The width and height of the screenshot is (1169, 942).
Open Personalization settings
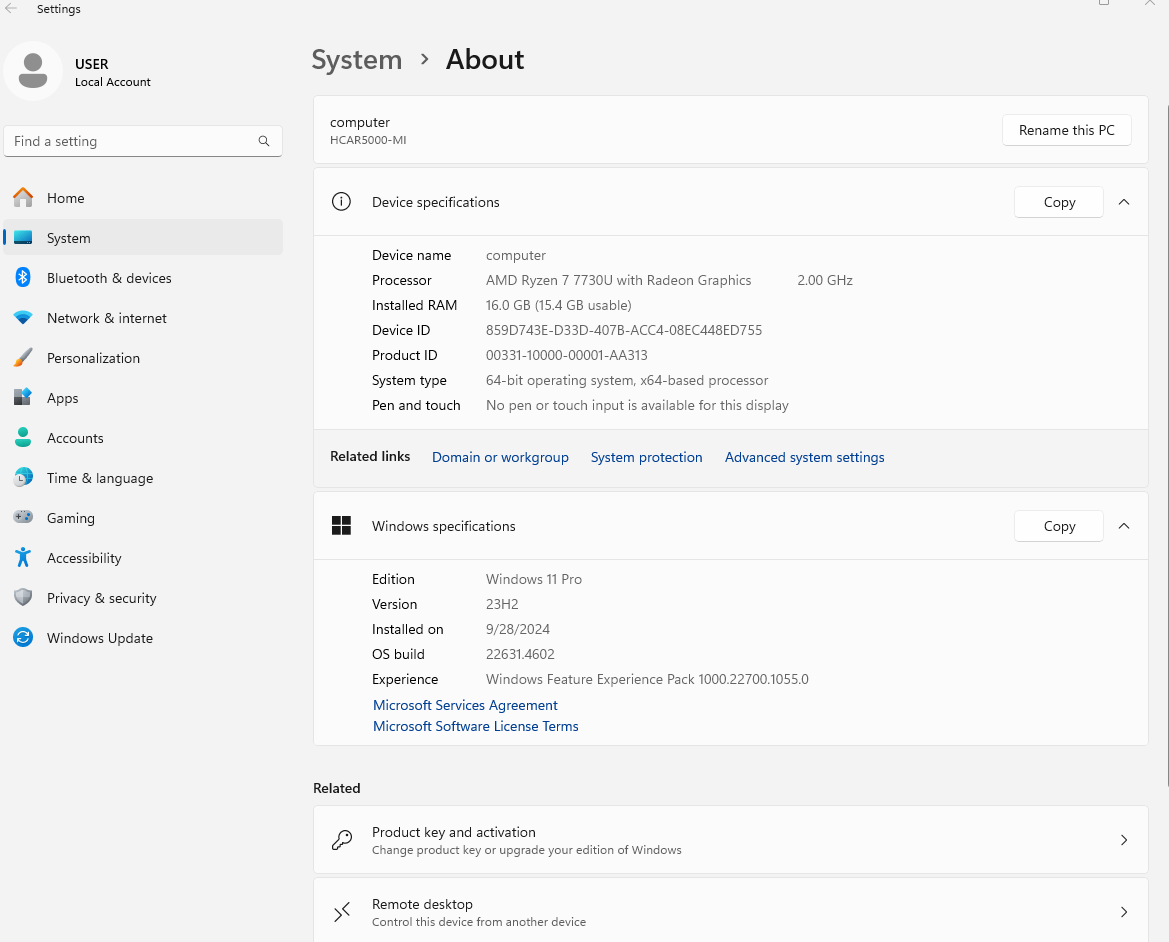pyautogui.click(x=143, y=358)
